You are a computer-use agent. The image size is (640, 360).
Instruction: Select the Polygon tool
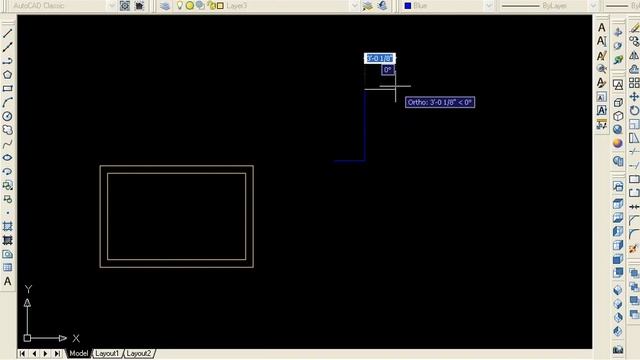(7, 75)
